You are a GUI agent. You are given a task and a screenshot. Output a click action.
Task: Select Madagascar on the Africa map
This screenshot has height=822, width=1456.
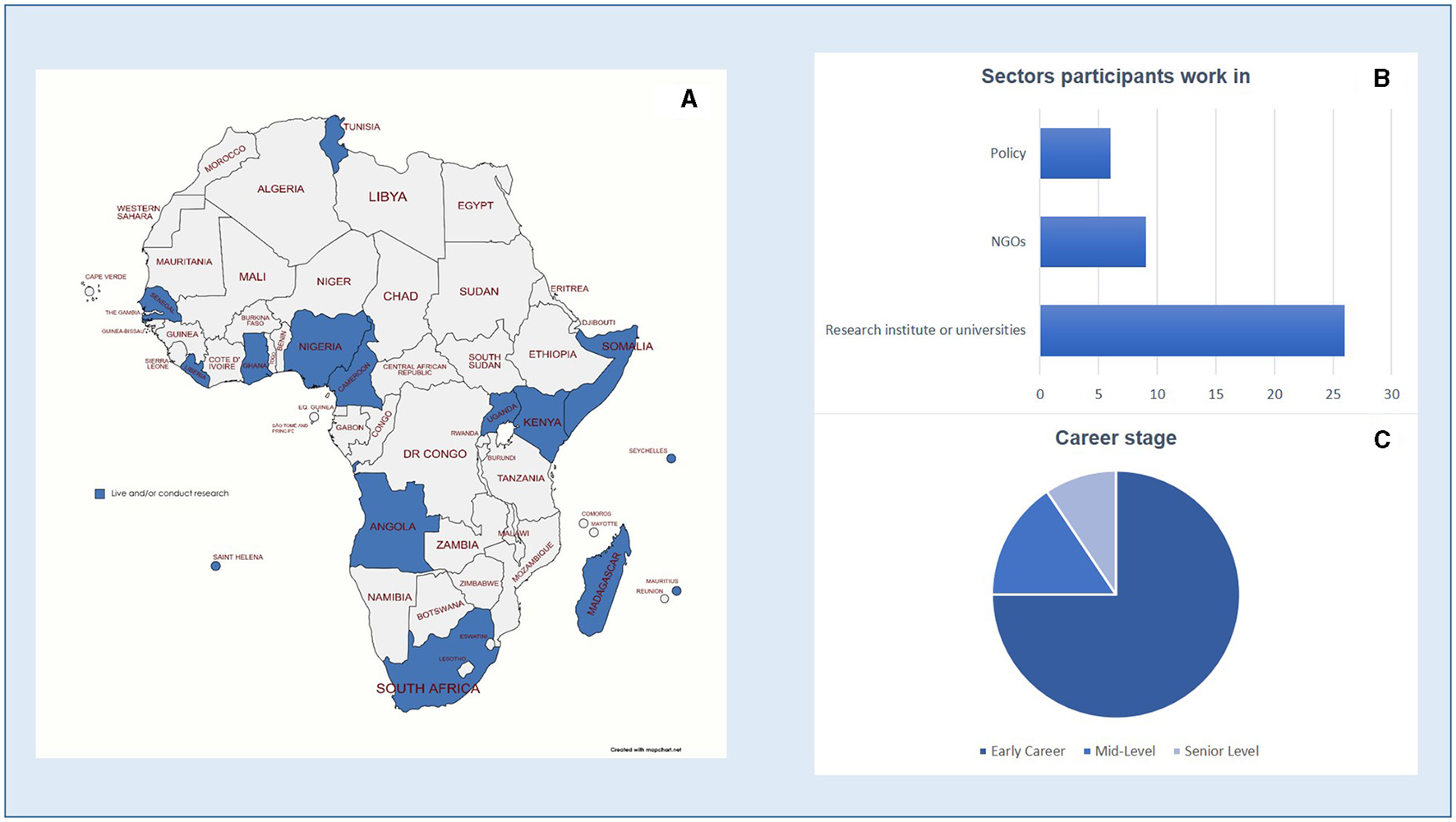click(x=604, y=585)
